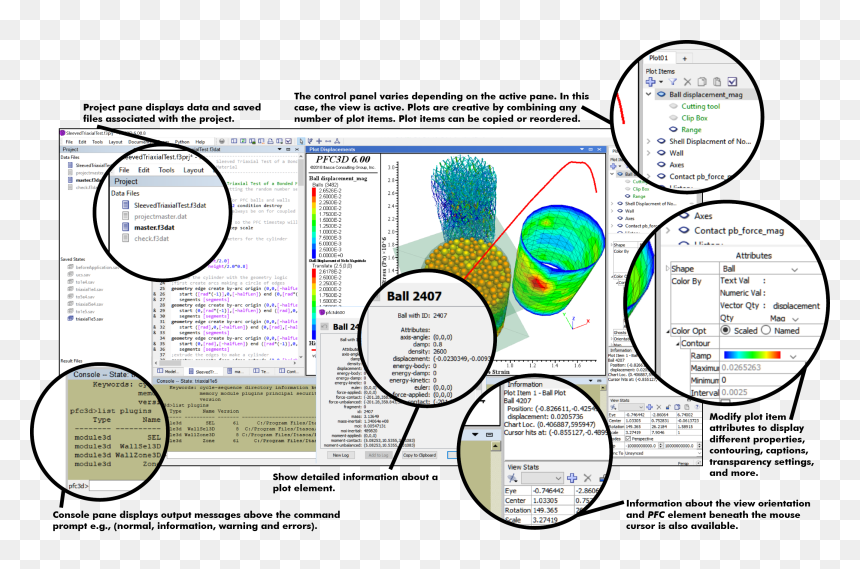Toggle eye for enlarged Ball displacement_mag item
This screenshot has width=860, height=569.
[x=661, y=94]
